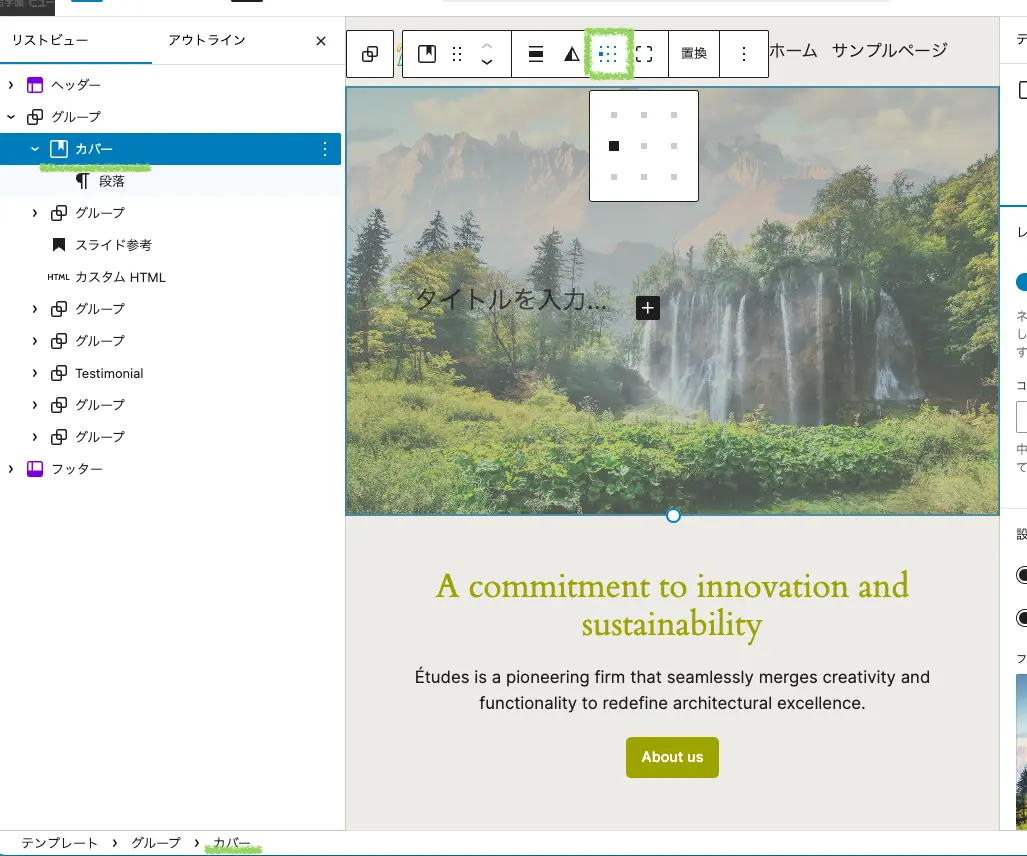Viewport: 1027px width, 856px height.
Task: Click the About us button
Action: 672,757
